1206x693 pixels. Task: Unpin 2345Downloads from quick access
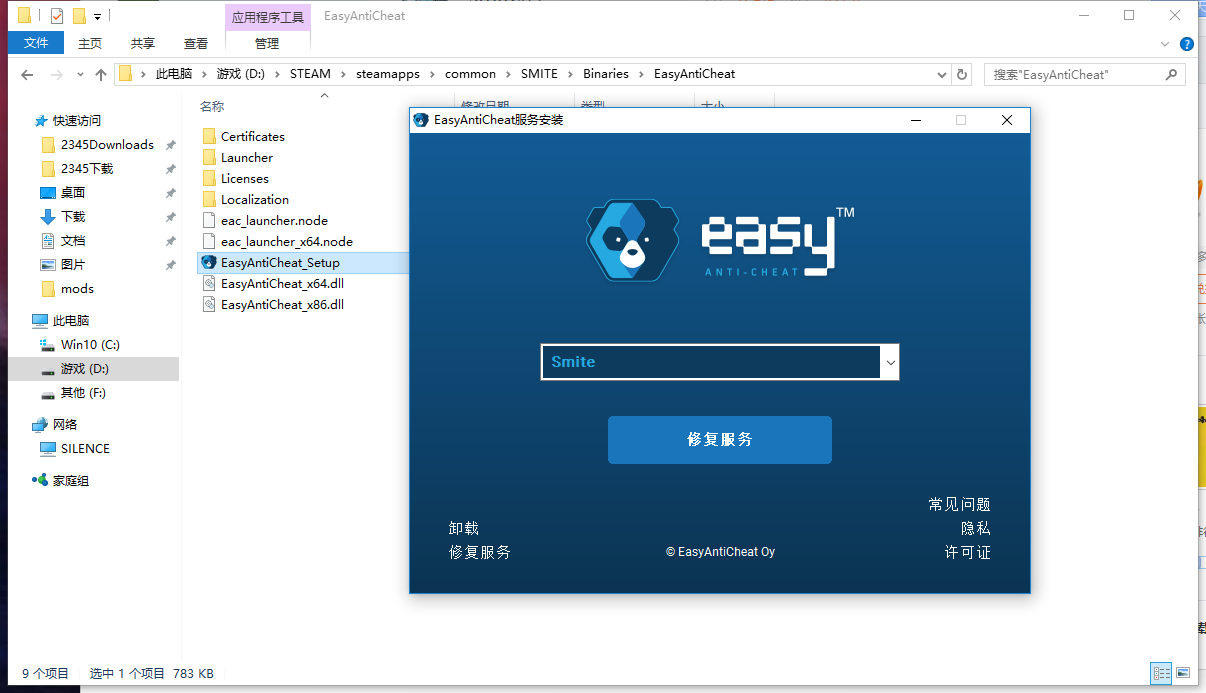(x=170, y=145)
